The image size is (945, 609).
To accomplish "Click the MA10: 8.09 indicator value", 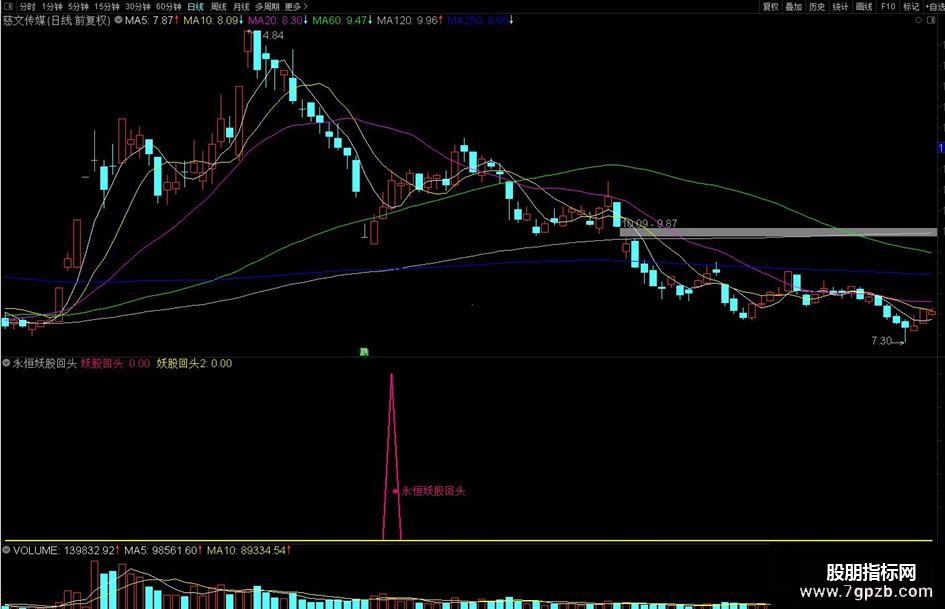I will coord(213,20).
